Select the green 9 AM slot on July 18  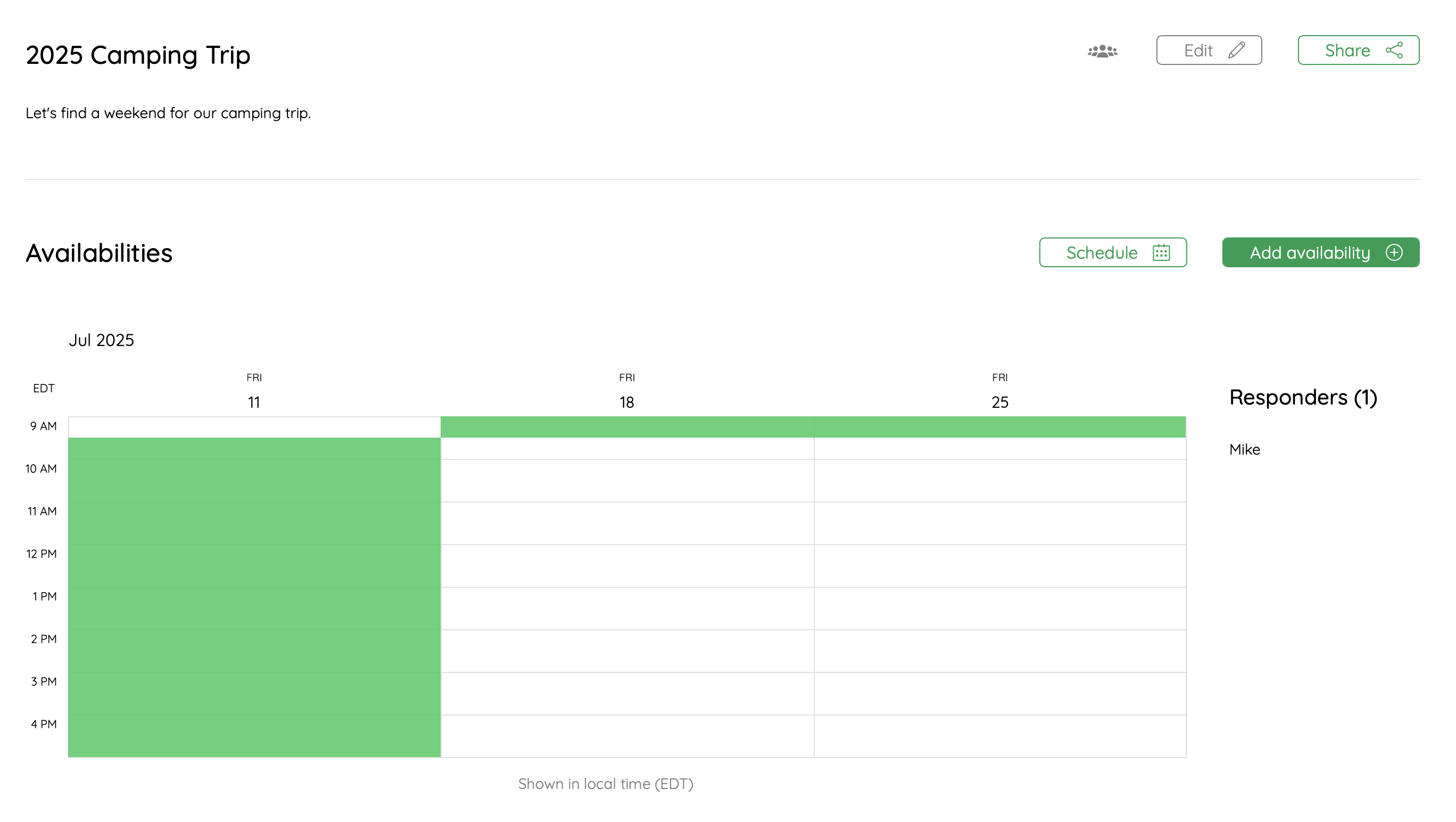coord(626,426)
